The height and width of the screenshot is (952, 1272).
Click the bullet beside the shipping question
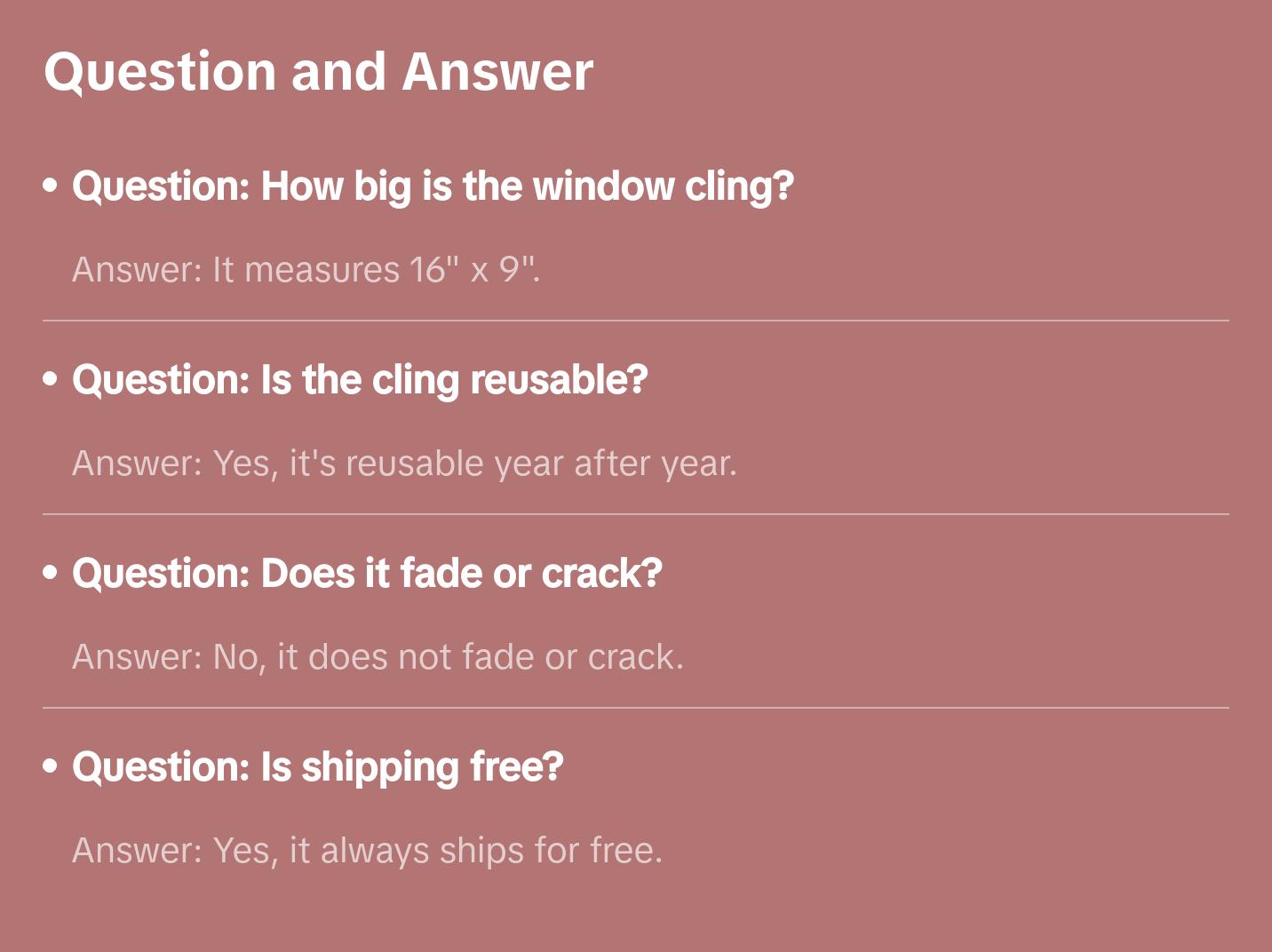click(x=51, y=766)
